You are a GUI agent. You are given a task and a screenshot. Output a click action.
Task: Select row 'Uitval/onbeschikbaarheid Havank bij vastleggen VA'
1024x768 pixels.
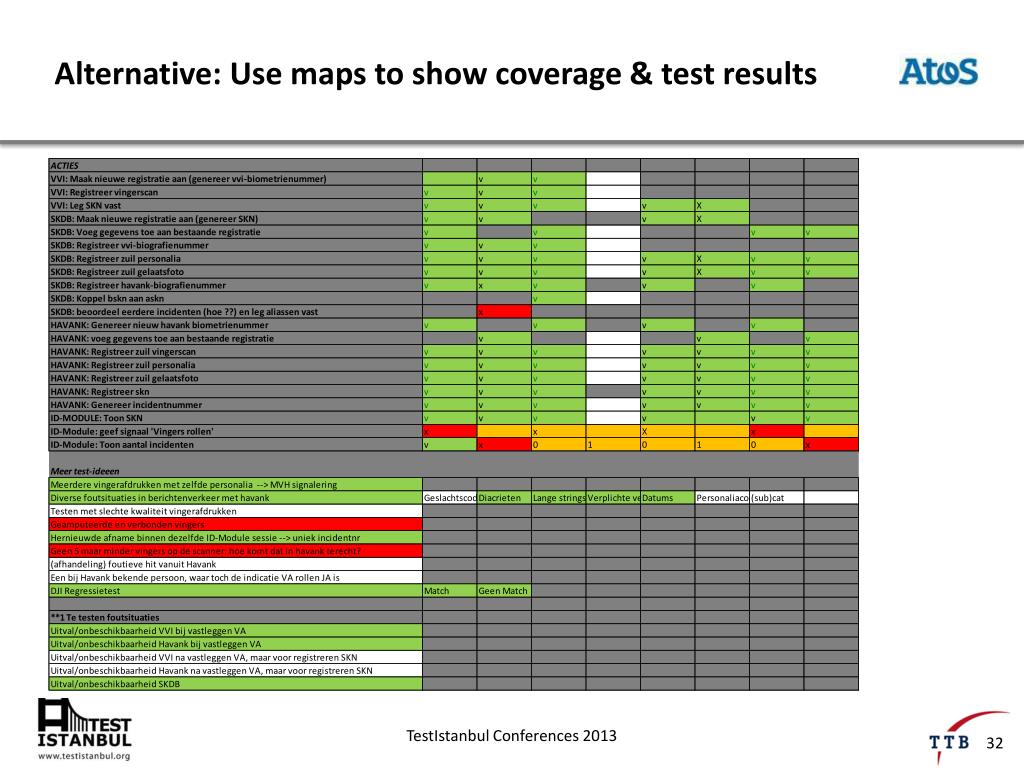click(236, 644)
